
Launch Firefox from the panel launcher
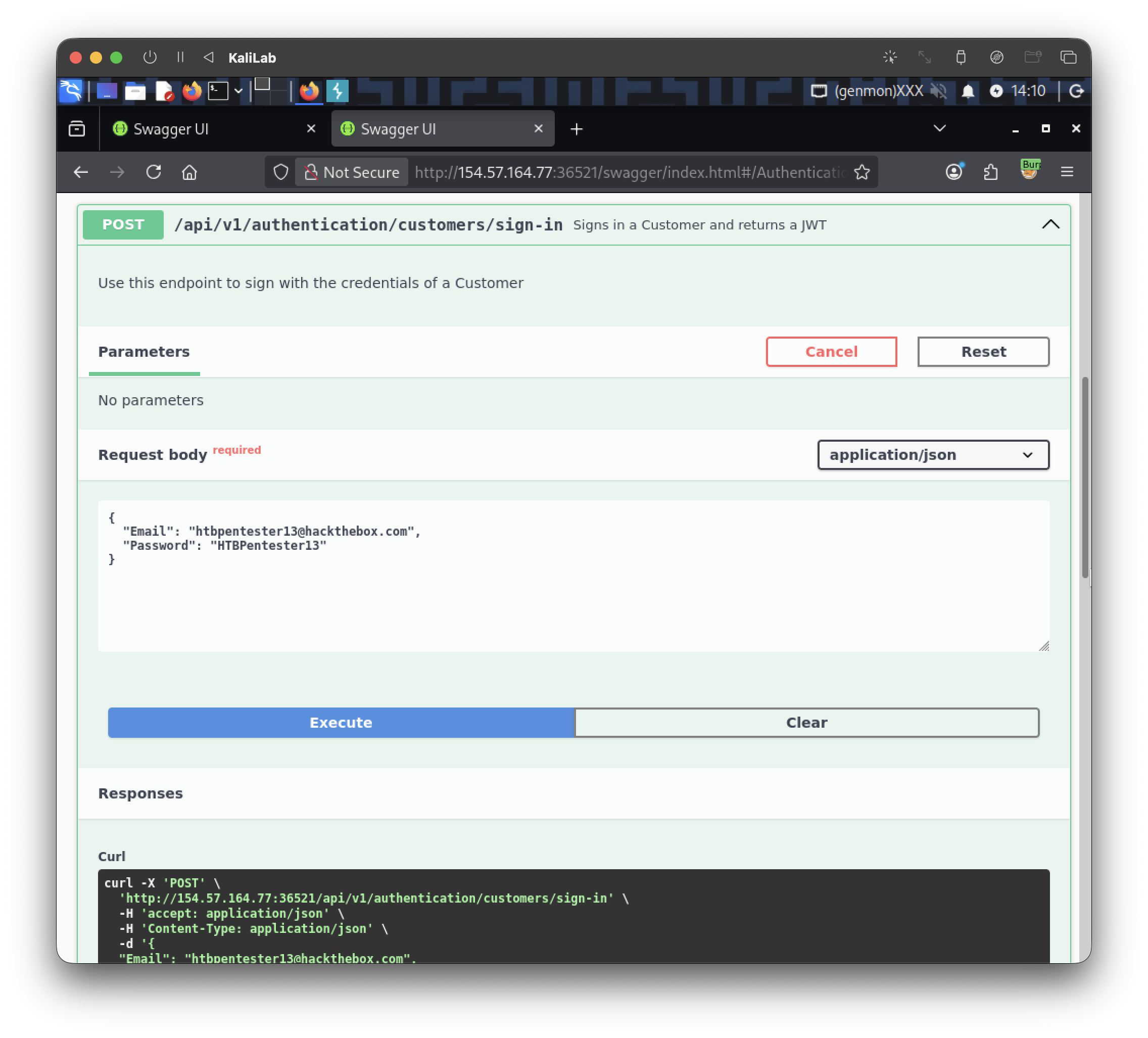tap(192, 91)
